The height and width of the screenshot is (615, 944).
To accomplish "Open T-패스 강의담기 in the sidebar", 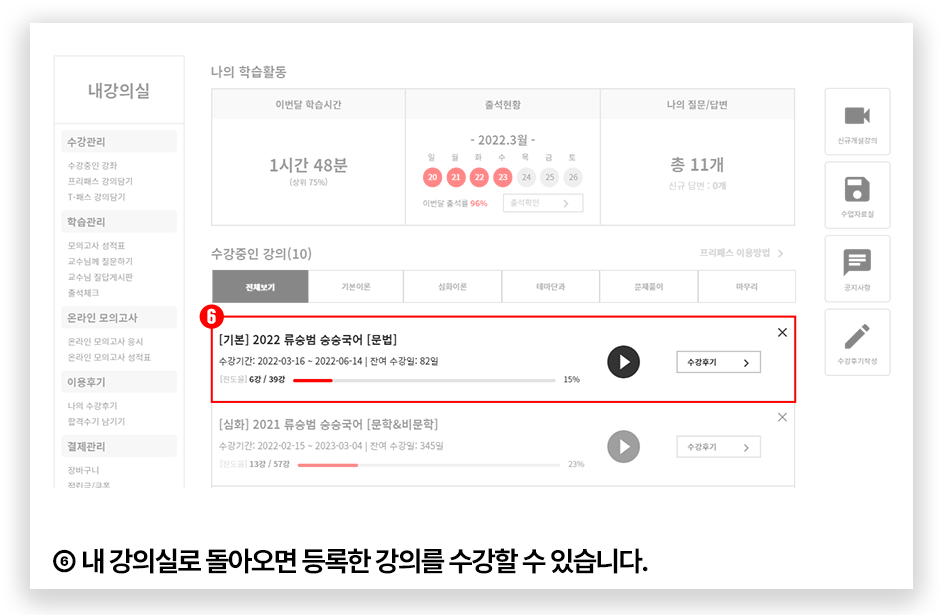I will 96,197.
